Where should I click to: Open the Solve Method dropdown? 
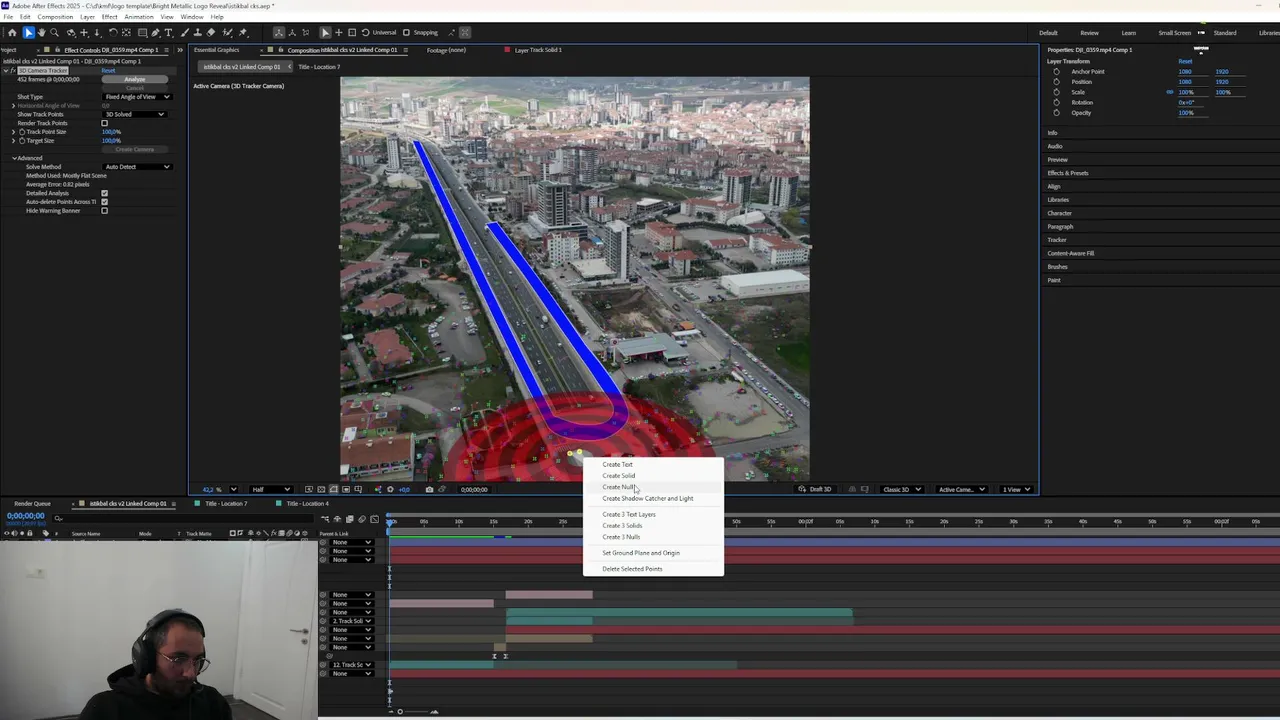coord(137,167)
